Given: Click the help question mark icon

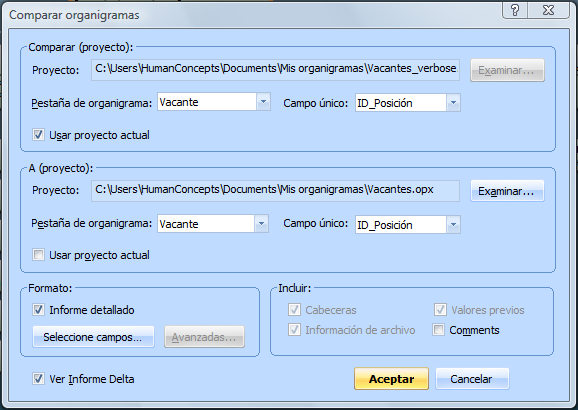Looking at the screenshot, I should [515, 10].
